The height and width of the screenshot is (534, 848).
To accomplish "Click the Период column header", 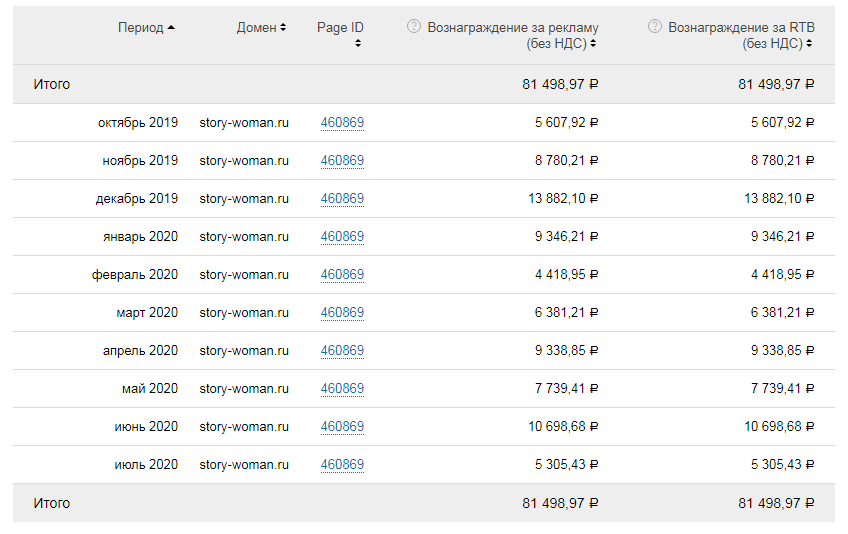I will pyautogui.click(x=140, y=28).
